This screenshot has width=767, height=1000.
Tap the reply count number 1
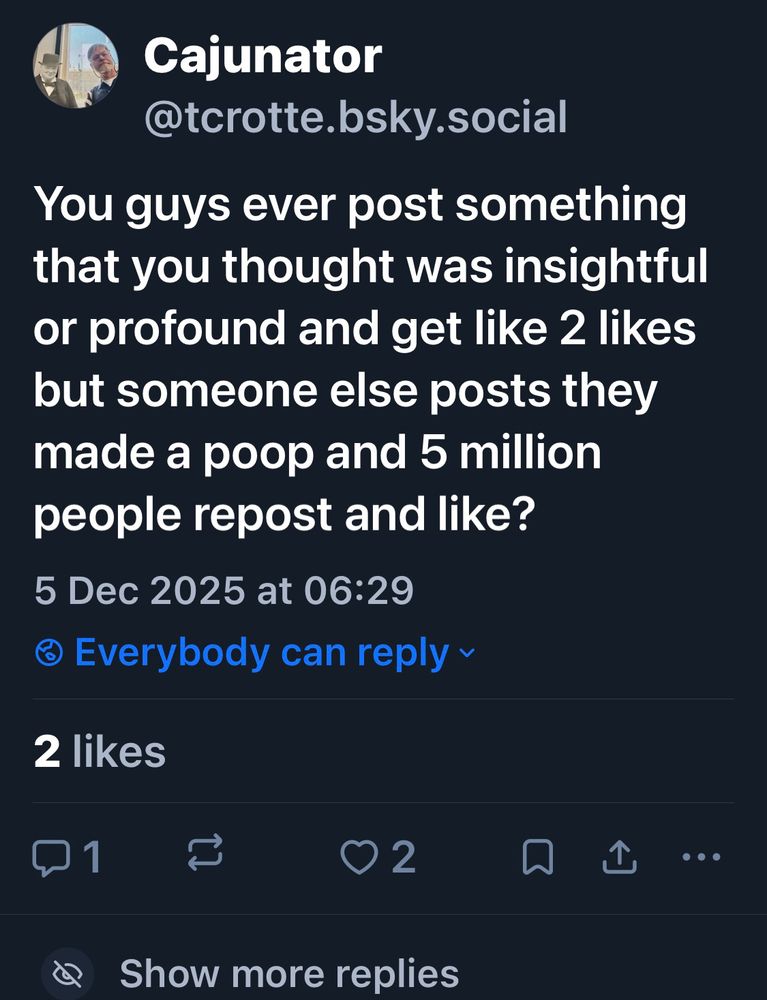pos(92,857)
